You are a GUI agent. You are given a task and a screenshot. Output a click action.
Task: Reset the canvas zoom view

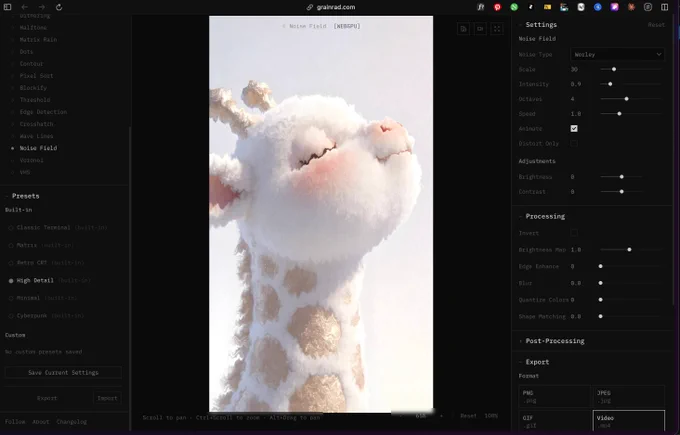click(468, 416)
